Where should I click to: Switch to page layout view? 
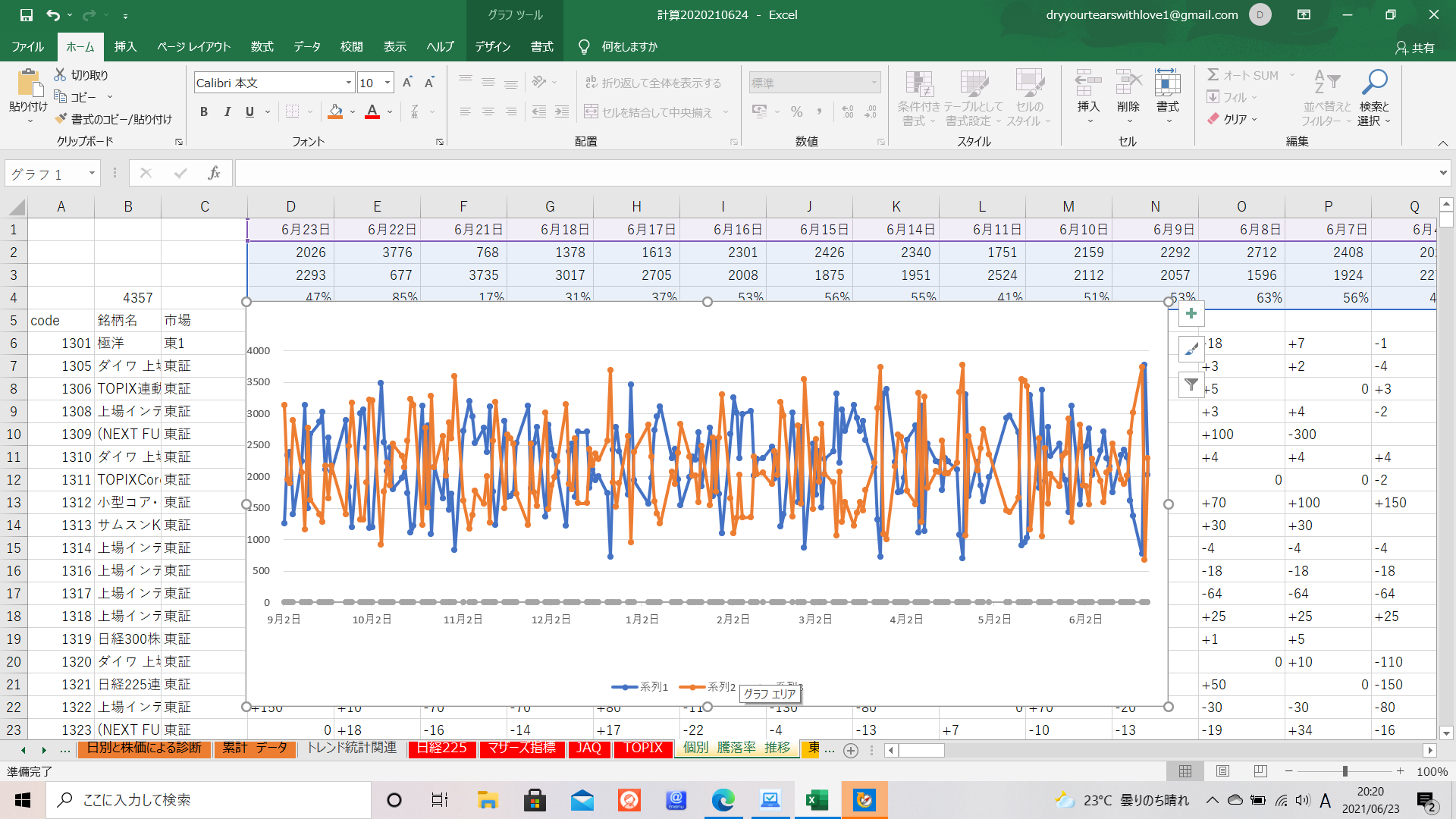pyautogui.click(x=1222, y=771)
